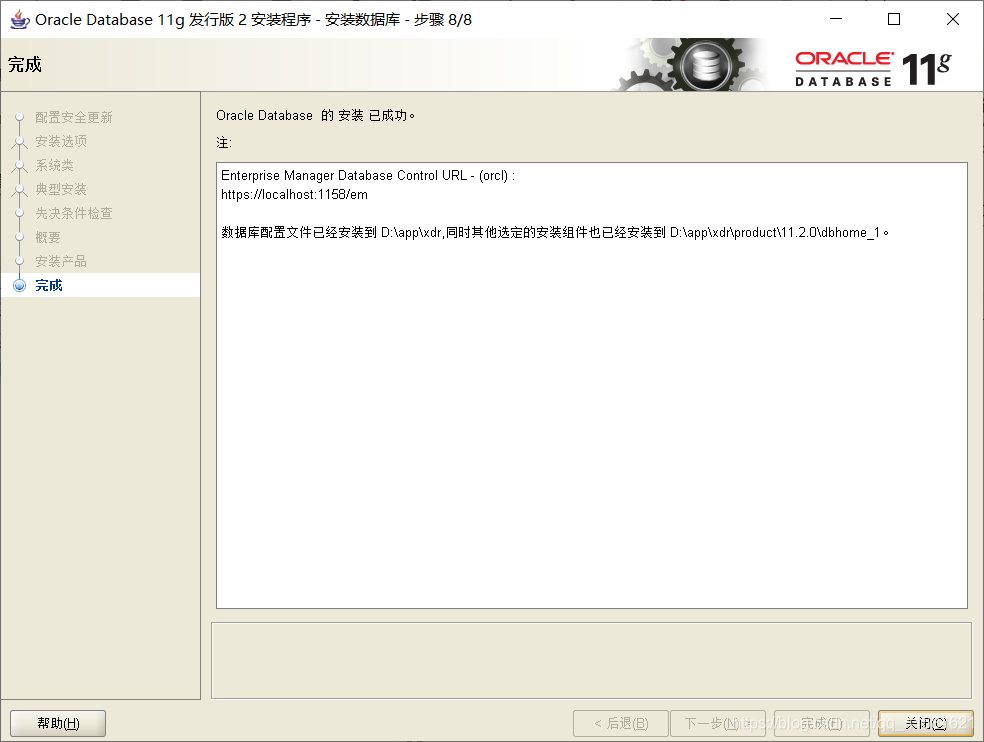Select the 概要 step
984x742 pixels.
click(x=48, y=237)
